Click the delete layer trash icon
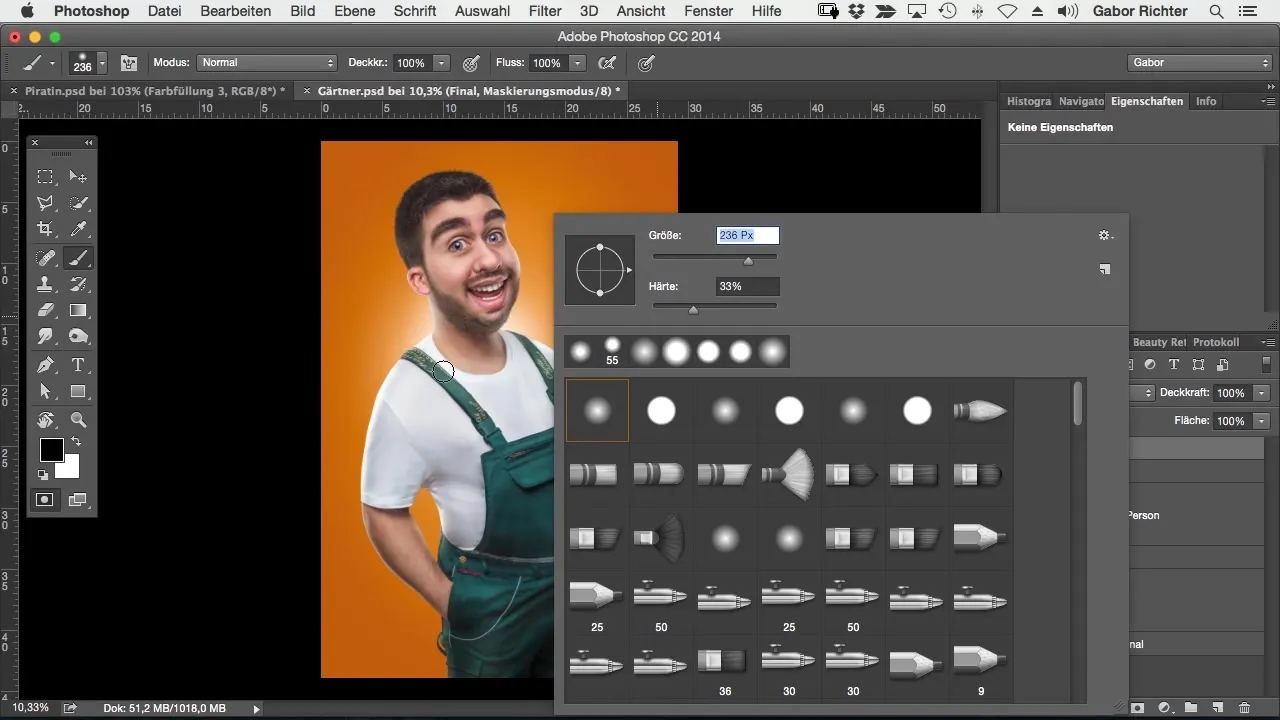The height and width of the screenshot is (720, 1280). [x=1244, y=707]
